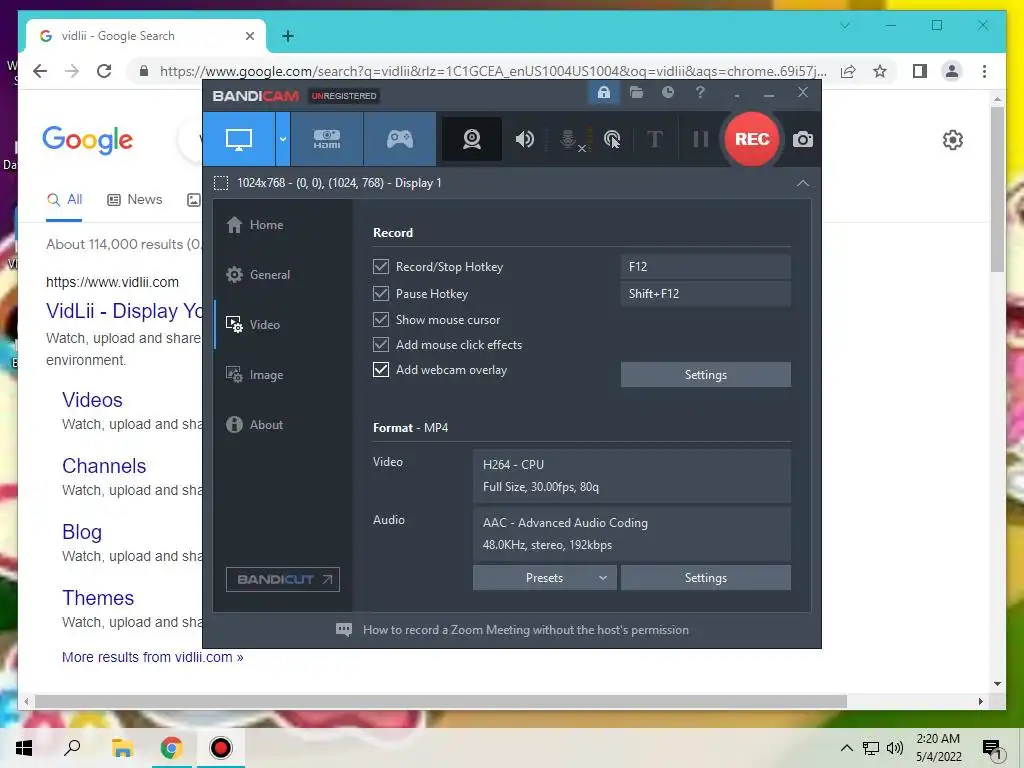The height and width of the screenshot is (768, 1024).
Task: Take a screenshot with the camera icon
Action: click(x=803, y=139)
